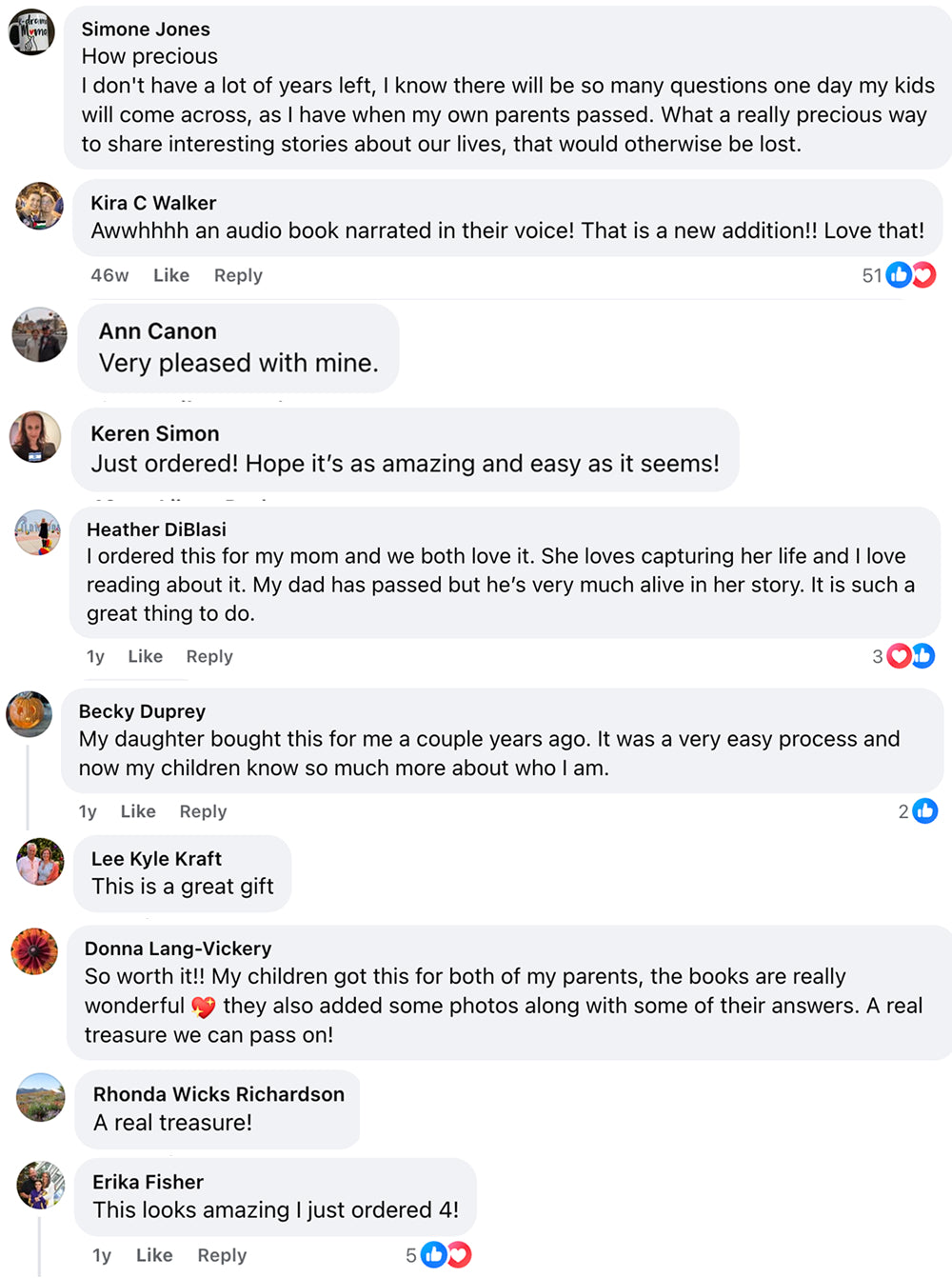Like Erika Fisher's comment
This screenshot has height=1278, width=952.
coord(154,1255)
